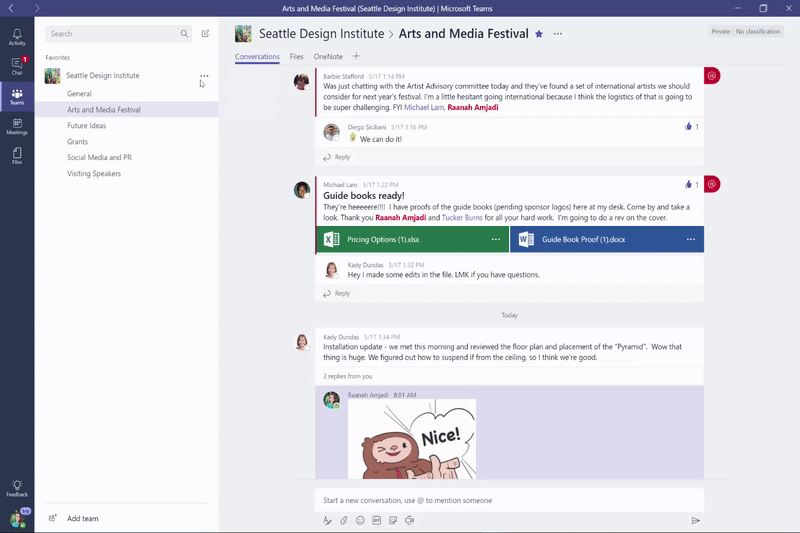This screenshot has width=800, height=533.
Task: Open Chat with one unread notification
Action: tap(17, 67)
